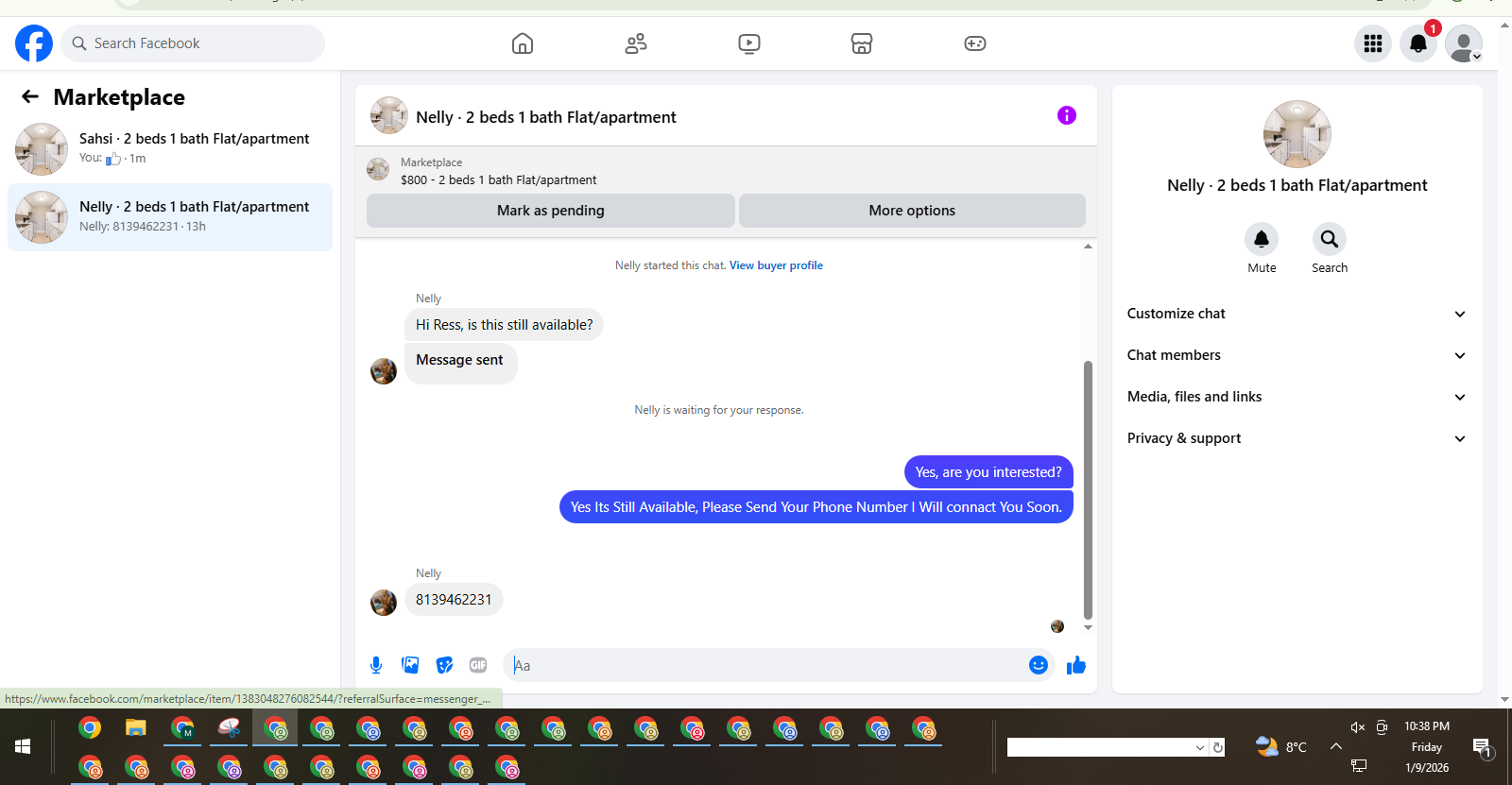This screenshot has width=1512, height=785.
Task: Open the notifications bell with badge
Action: (x=1418, y=43)
